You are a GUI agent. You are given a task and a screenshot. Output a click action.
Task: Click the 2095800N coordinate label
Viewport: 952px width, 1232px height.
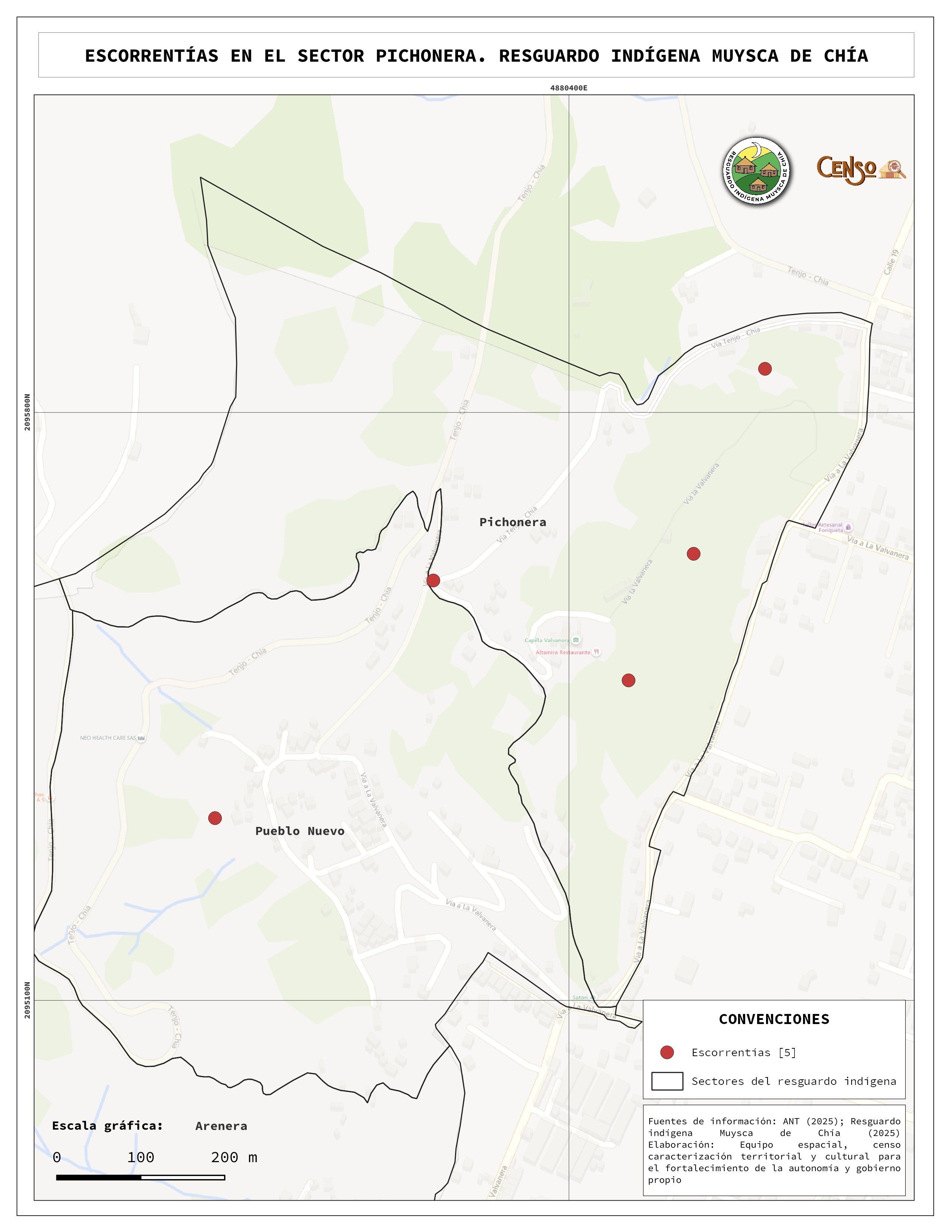[27, 413]
